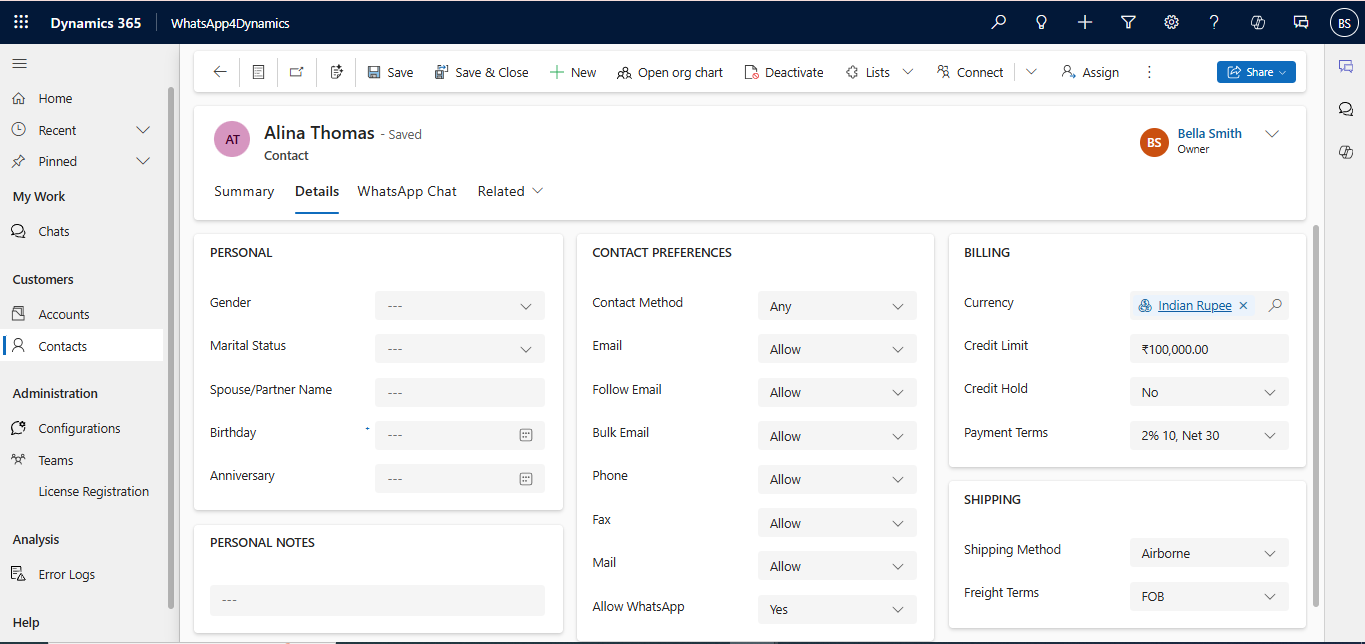Expand the Related tab menu
The width and height of the screenshot is (1365, 644).
pos(510,191)
